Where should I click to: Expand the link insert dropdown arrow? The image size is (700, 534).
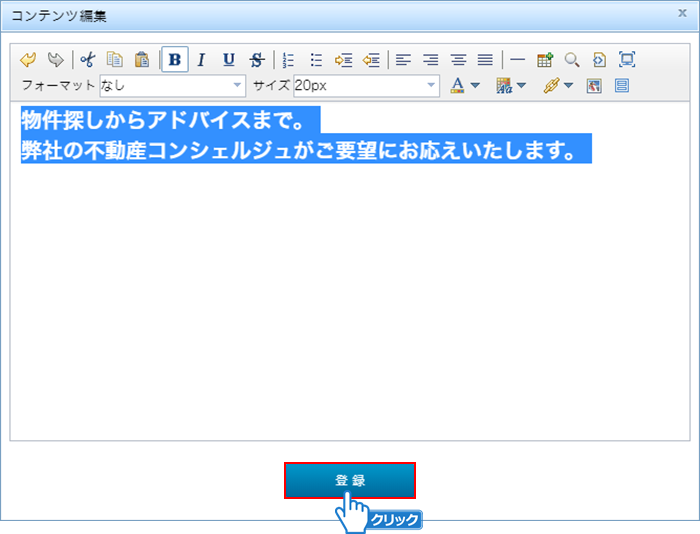pos(569,86)
